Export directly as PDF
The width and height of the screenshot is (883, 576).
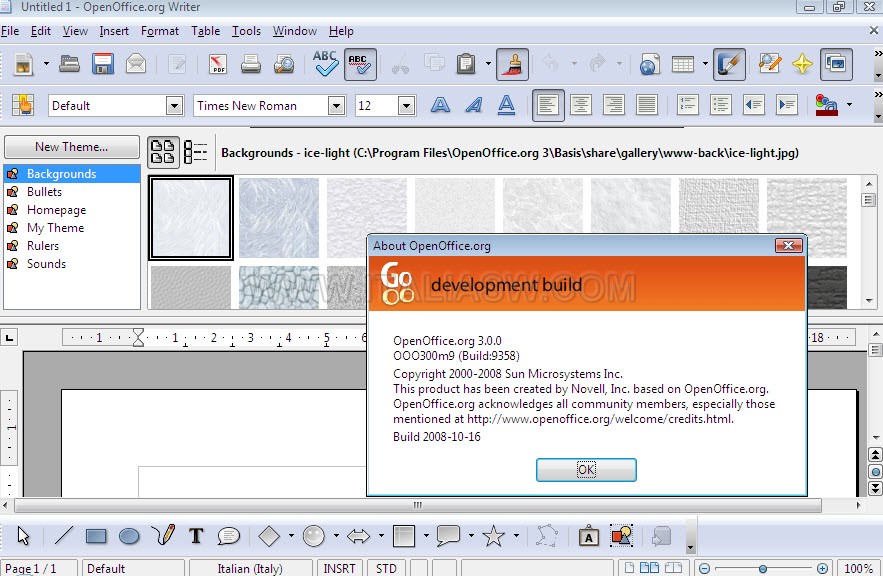218,64
